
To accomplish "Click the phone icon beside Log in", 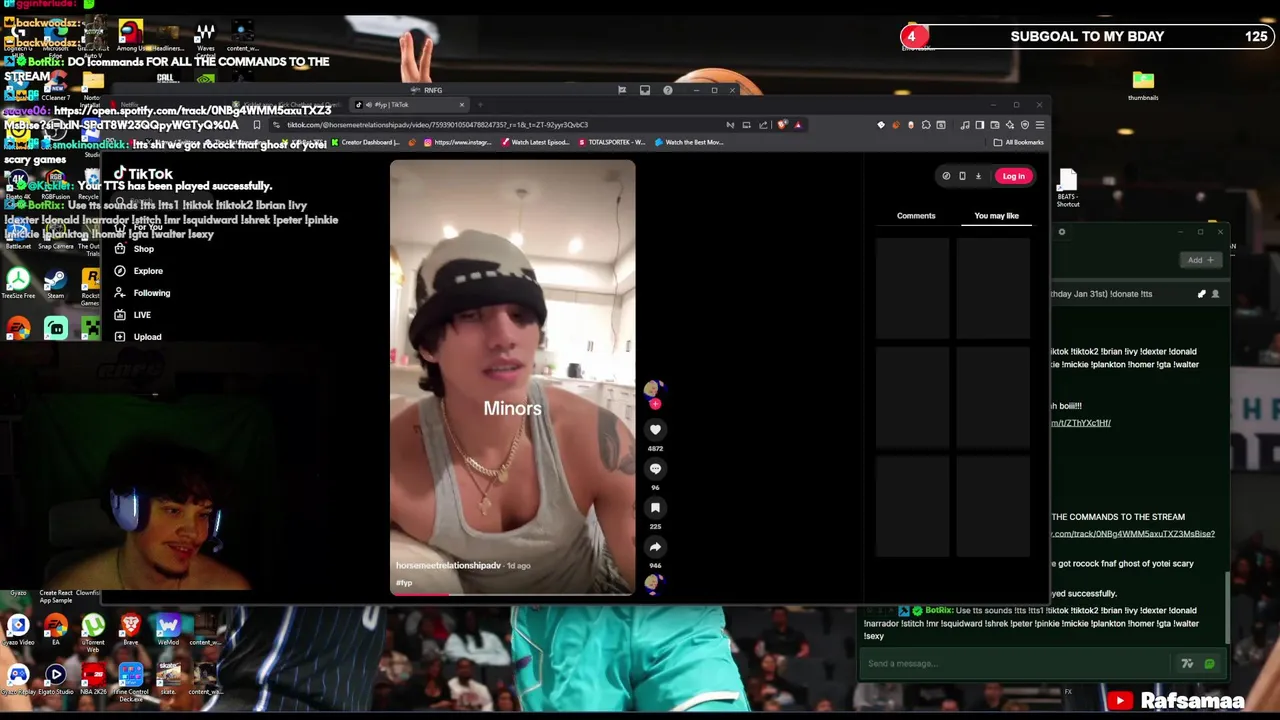I will (x=962, y=176).
